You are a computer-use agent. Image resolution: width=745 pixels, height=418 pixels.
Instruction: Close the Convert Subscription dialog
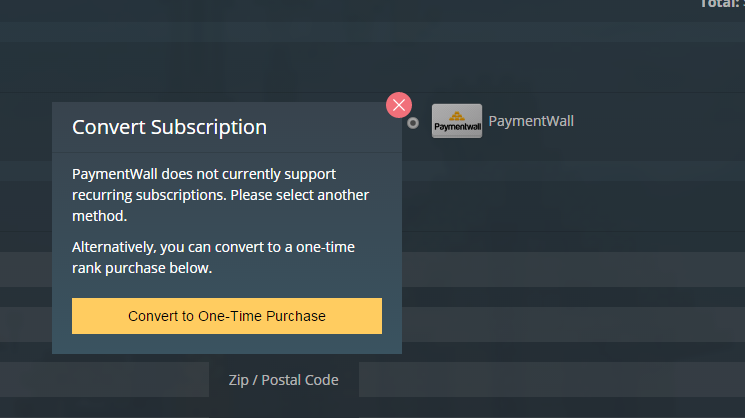point(399,105)
